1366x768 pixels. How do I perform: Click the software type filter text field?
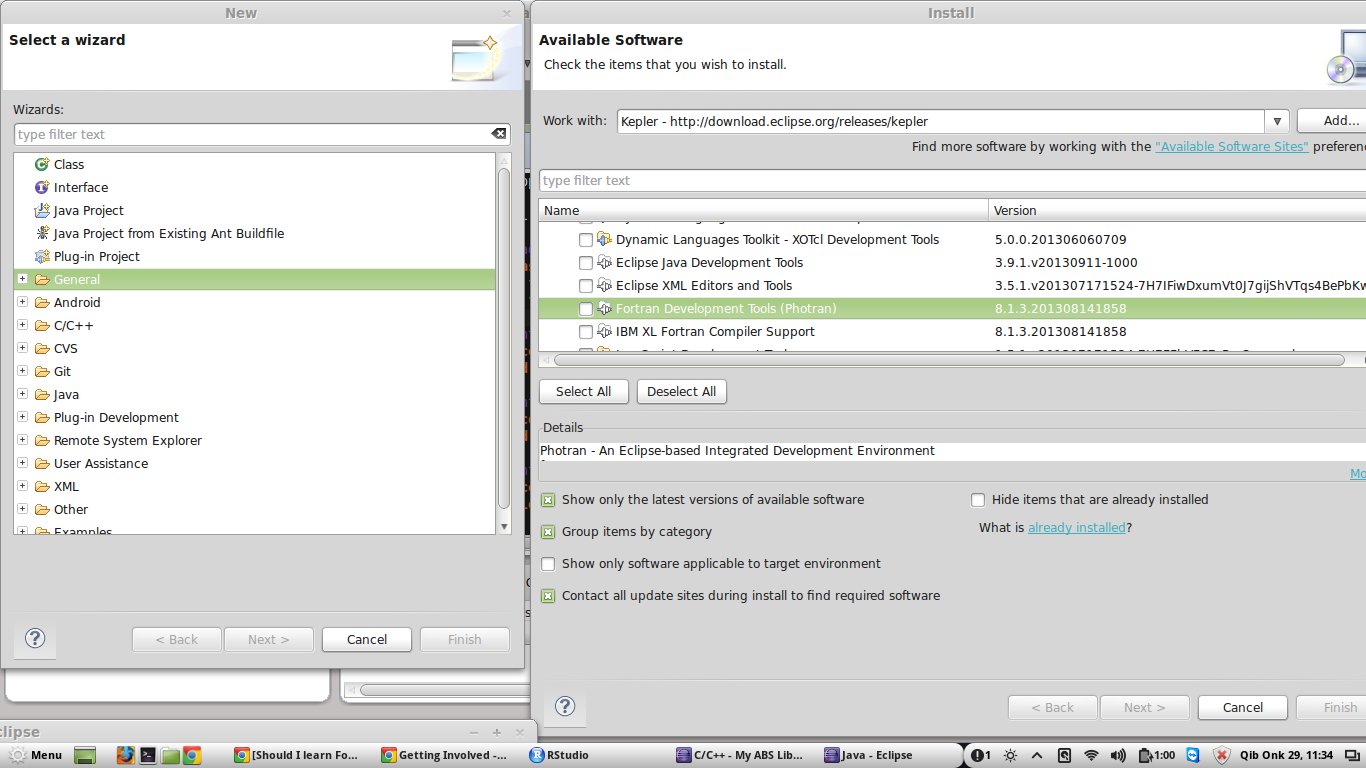pyautogui.click(x=950, y=180)
